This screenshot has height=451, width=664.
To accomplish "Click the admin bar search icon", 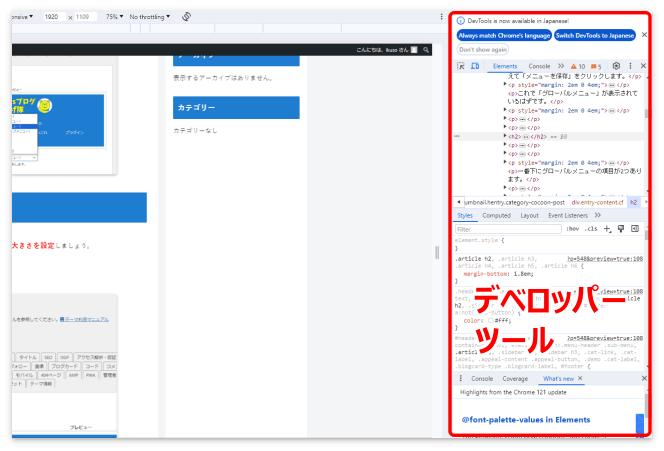I will point(426,50).
